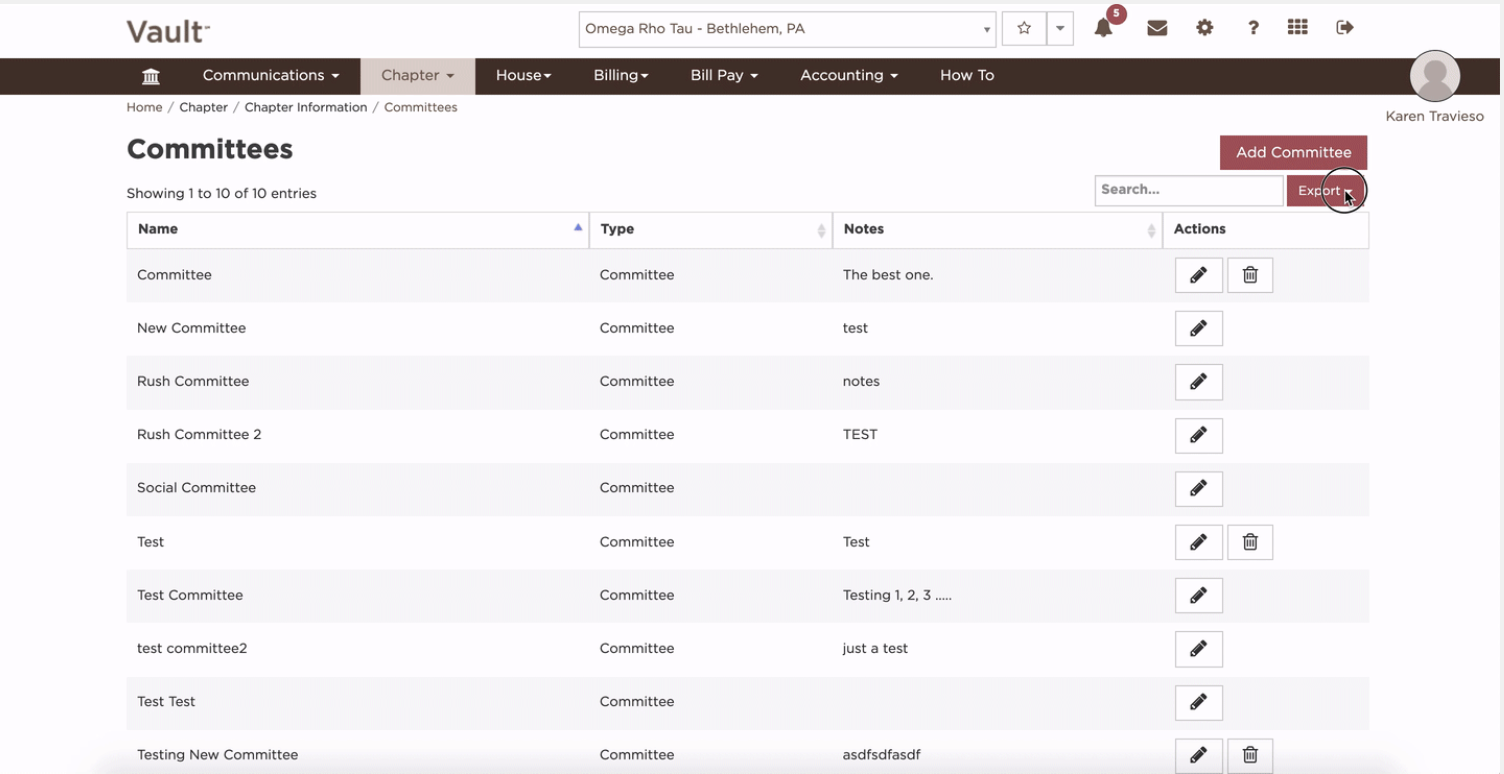Open the chapter selector Omega Rho Tau dropdown
The image size is (1504, 774).
click(787, 29)
